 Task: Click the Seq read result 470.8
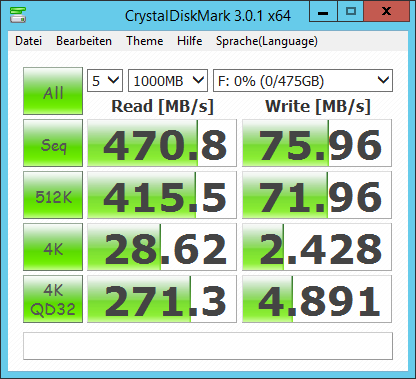pyautogui.click(x=162, y=143)
